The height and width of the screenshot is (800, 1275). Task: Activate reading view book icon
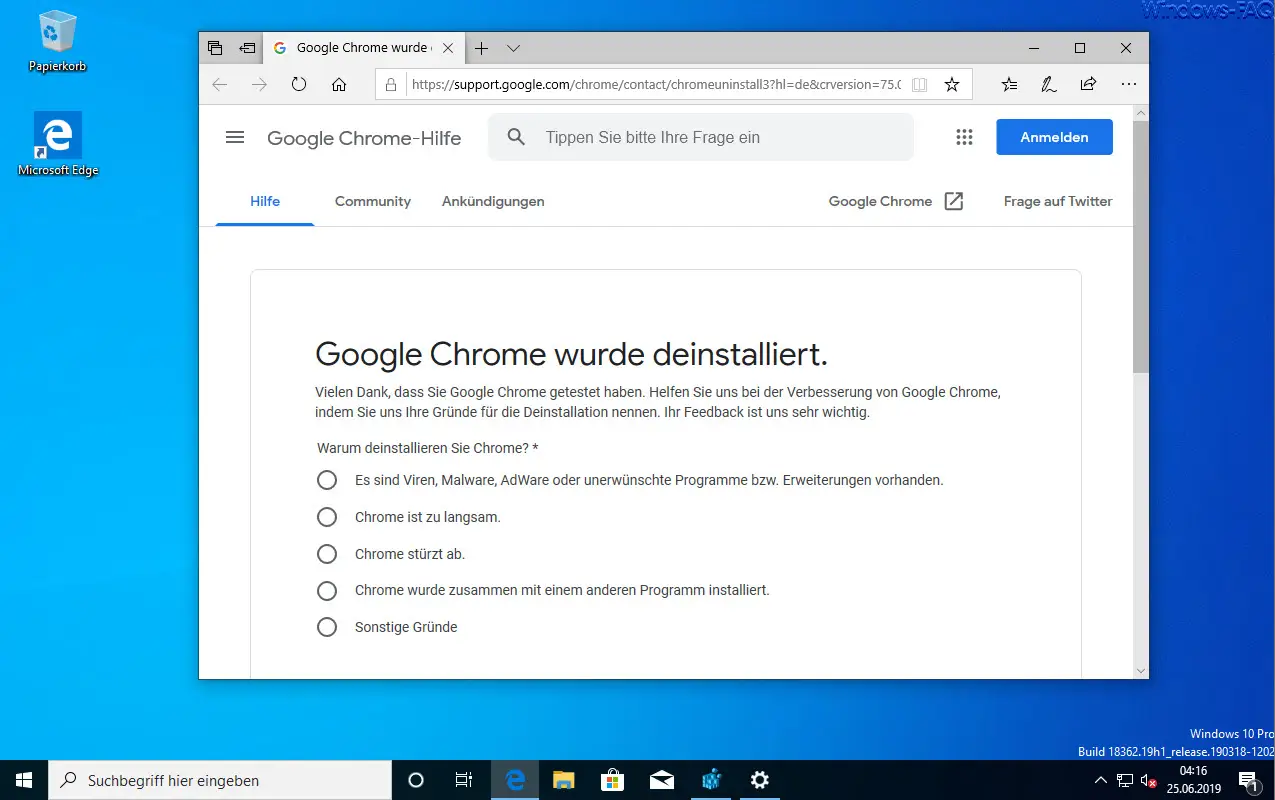pos(919,84)
